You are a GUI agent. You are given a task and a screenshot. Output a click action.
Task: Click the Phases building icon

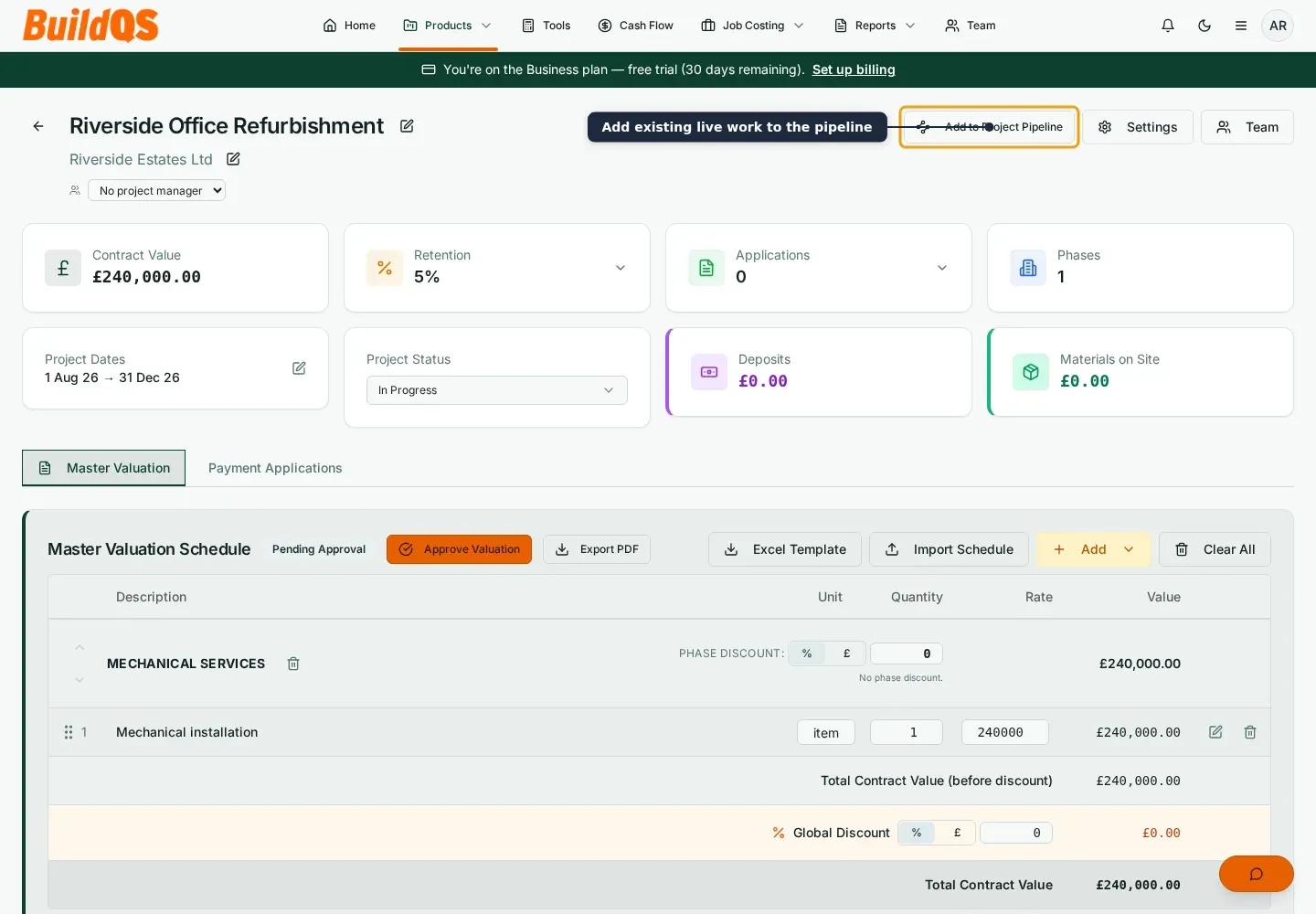1028,268
